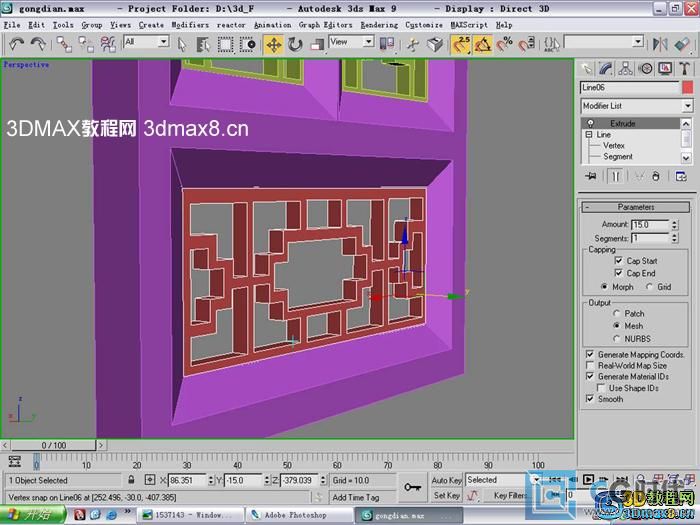Click the Mirror tool icon
Viewport: 700px width, 525px height.
660,44
